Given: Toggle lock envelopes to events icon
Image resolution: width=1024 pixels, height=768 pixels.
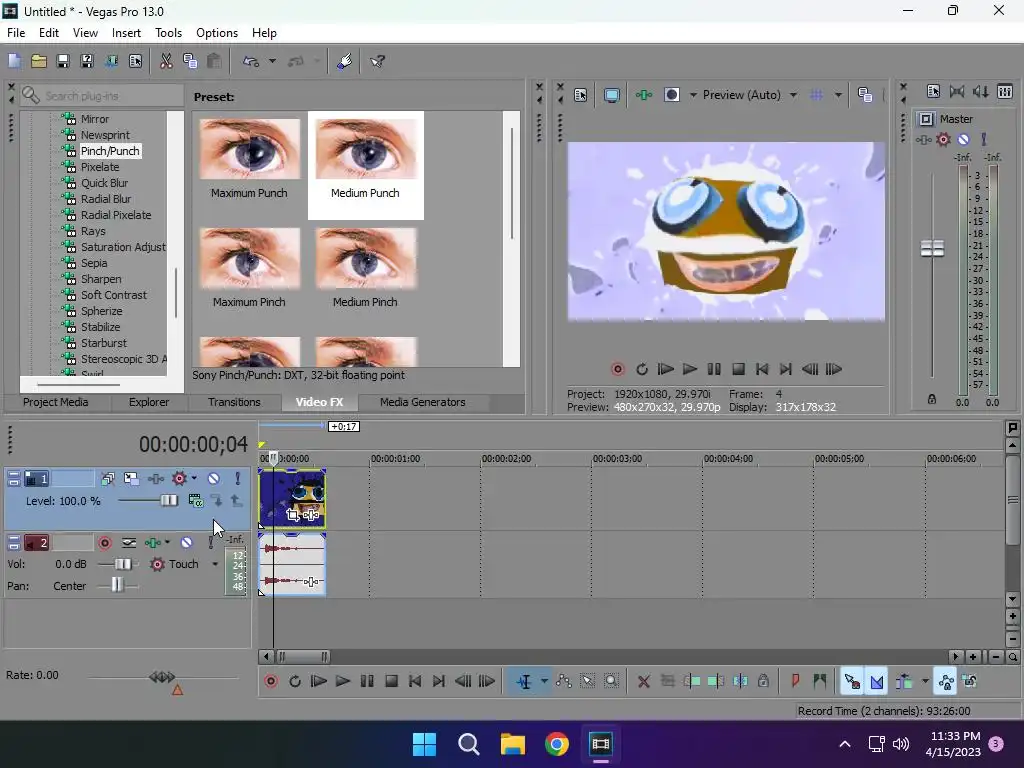Looking at the screenshot, I should tap(946, 682).
